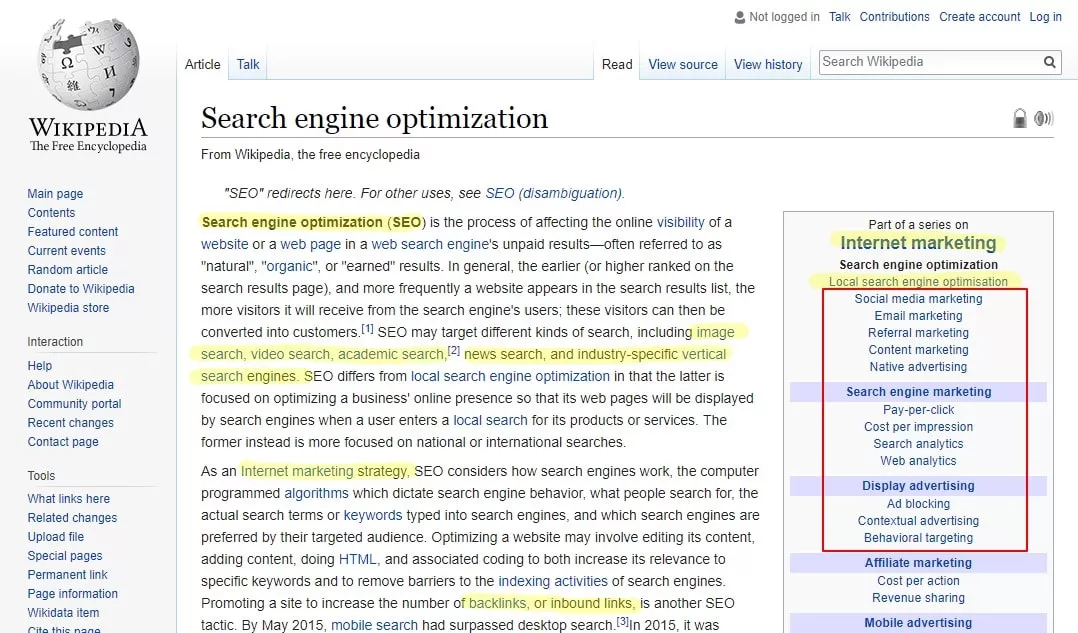This screenshot has height=633, width=1078.
Task: Open Related changes
Action: 72,518
